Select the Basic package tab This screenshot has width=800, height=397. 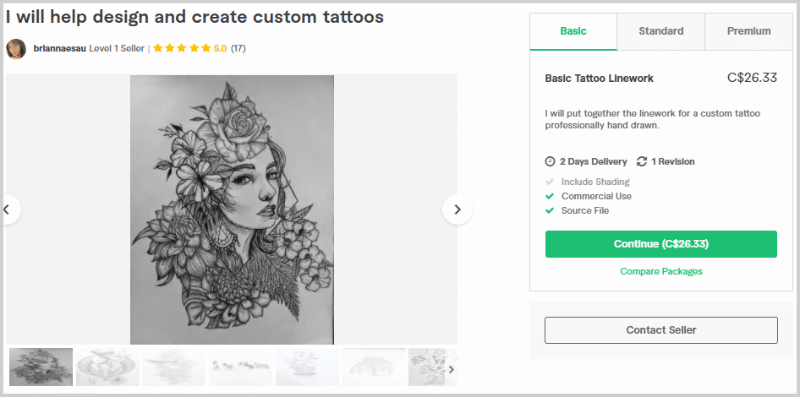573,31
